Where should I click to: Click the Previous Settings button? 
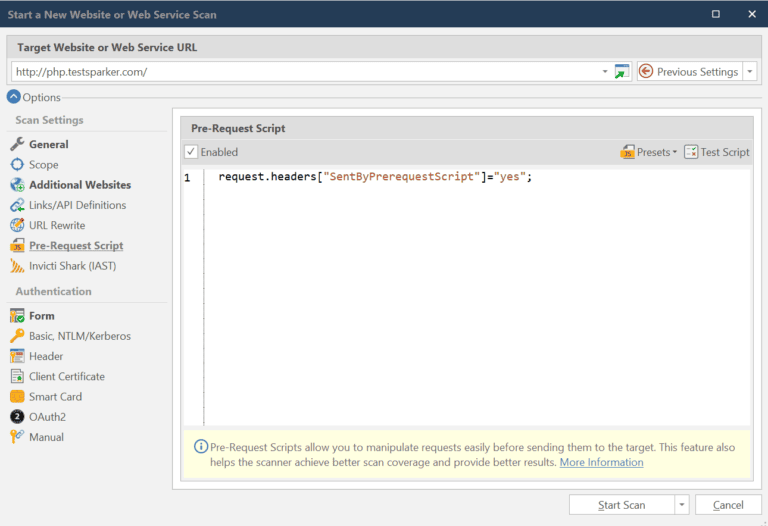pyautogui.click(x=689, y=72)
